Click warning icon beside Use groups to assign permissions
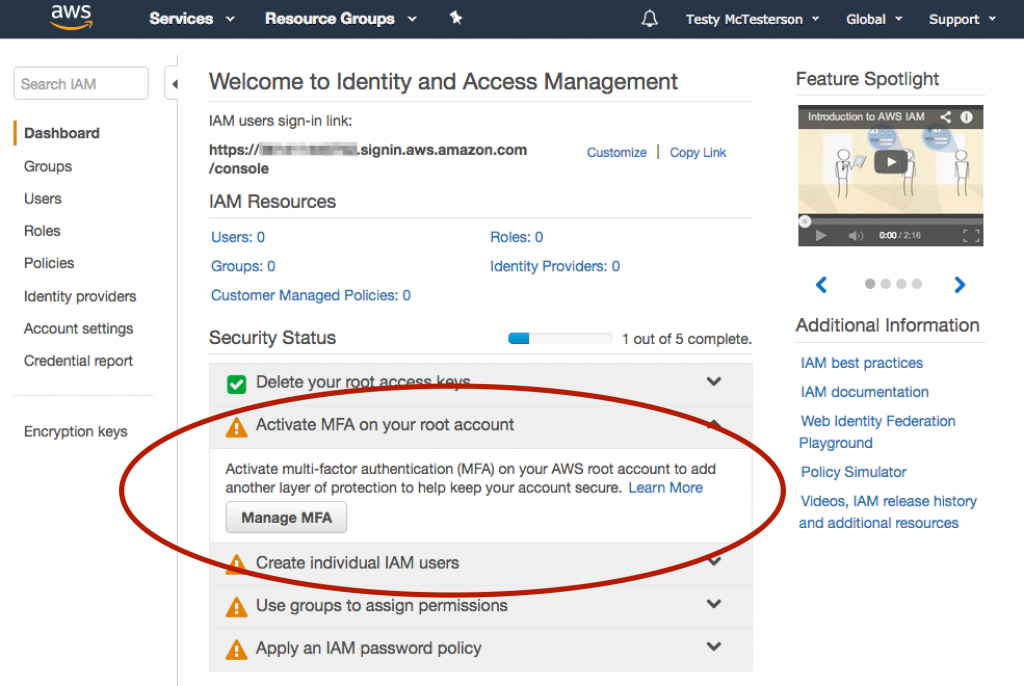 point(236,607)
